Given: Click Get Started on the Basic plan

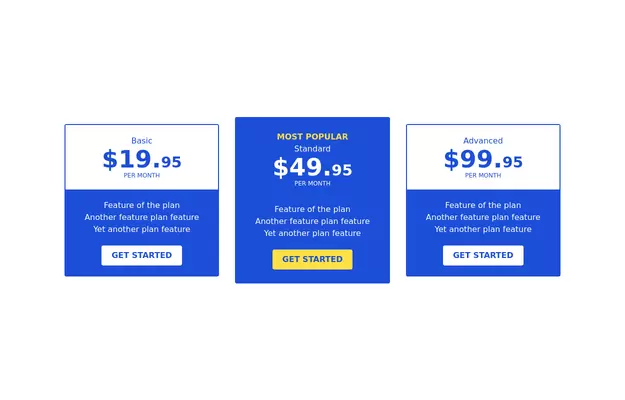Looking at the screenshot, I should pos(141,255).
